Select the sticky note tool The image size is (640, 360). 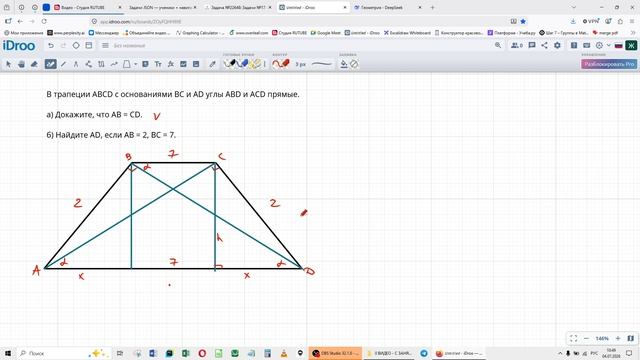tap(145, 64)
